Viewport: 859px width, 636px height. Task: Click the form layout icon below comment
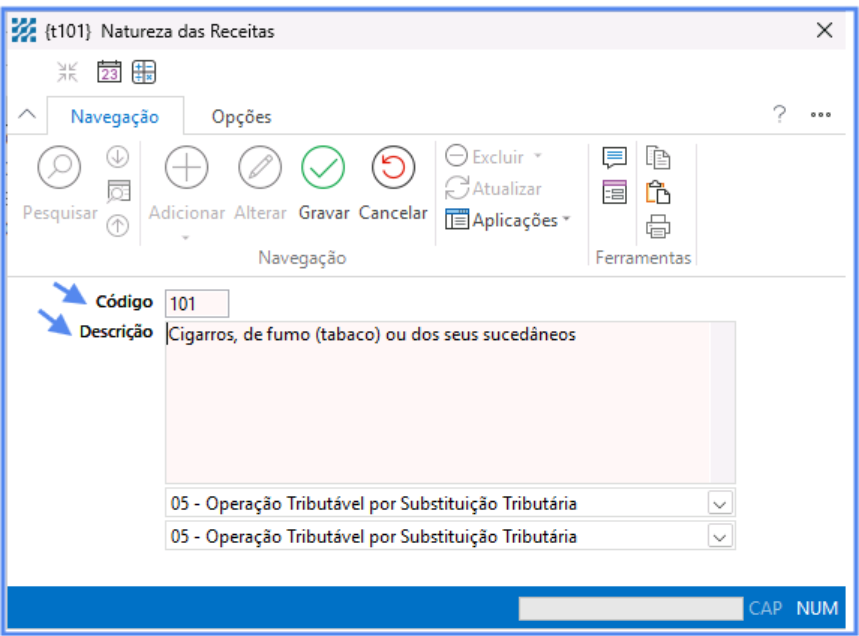click(614, 192)
